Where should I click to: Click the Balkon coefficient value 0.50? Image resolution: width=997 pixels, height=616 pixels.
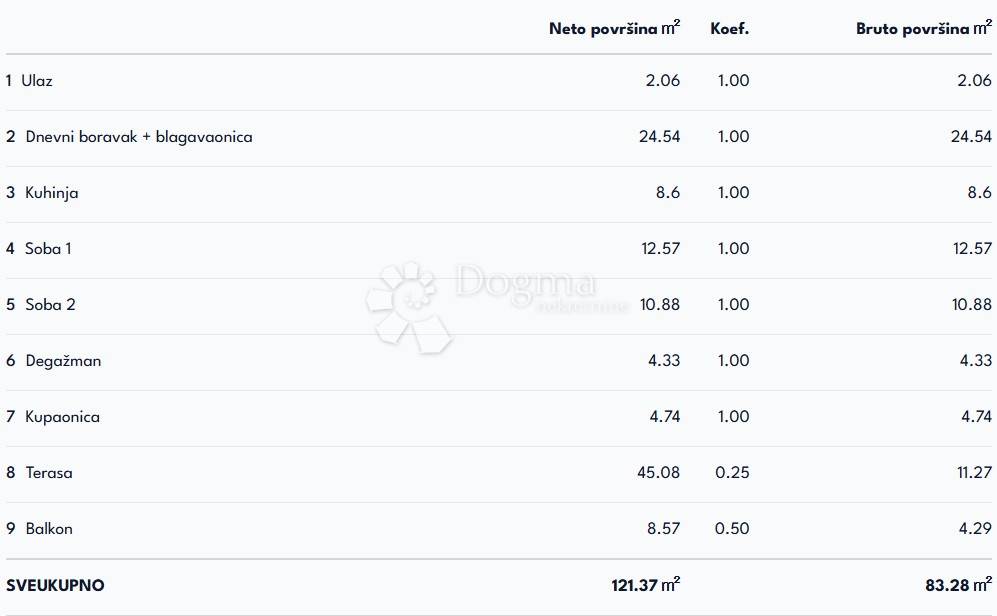click(x=733, y=529)
